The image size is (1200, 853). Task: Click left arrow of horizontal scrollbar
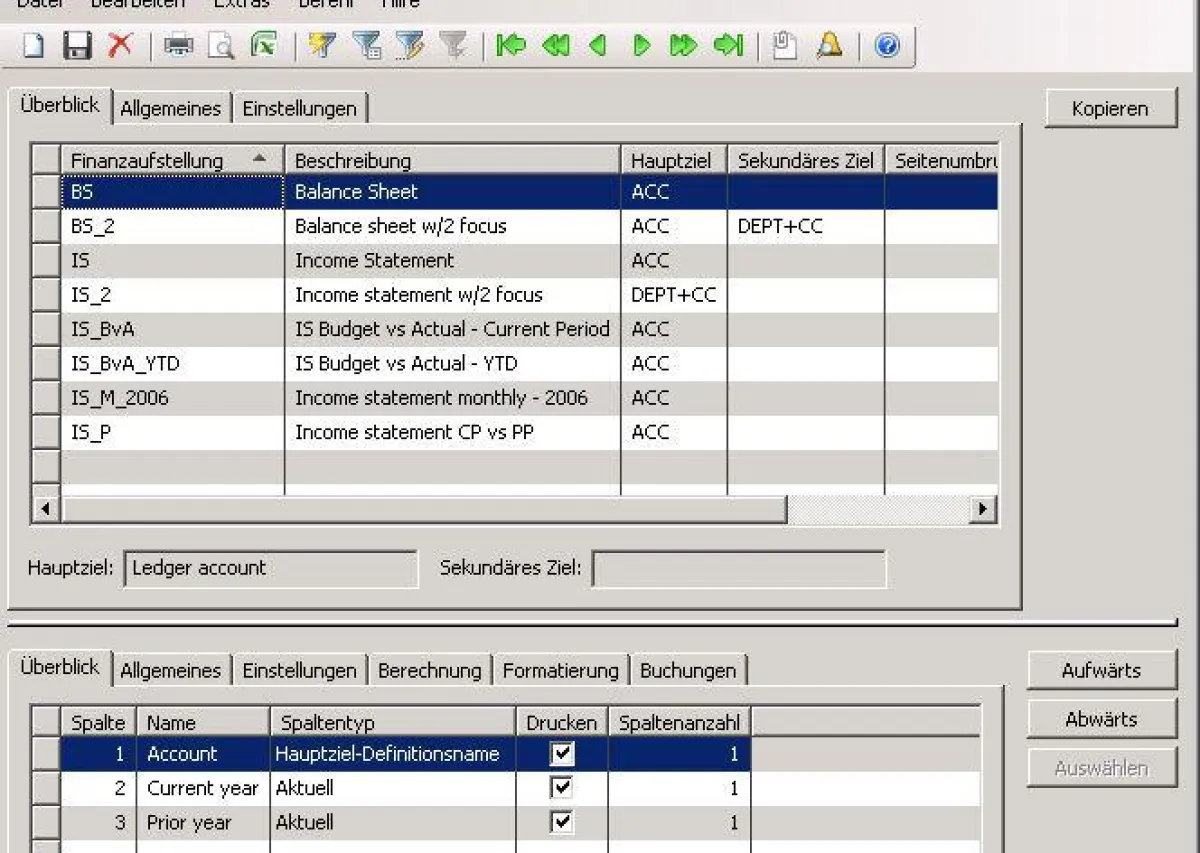(45, 509)
